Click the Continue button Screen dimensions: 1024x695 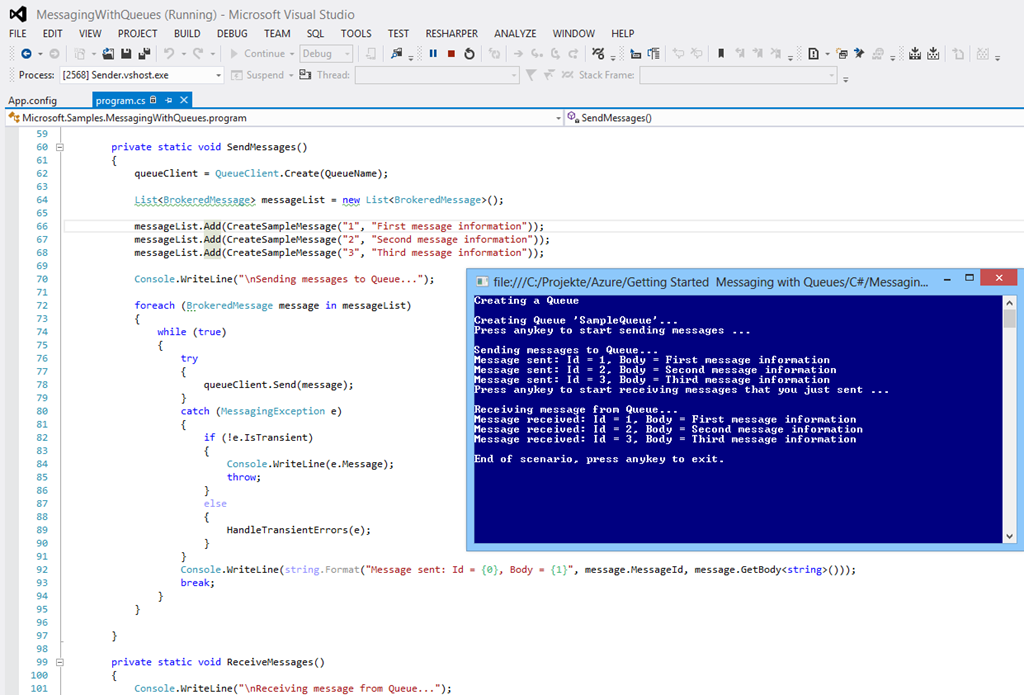point(262,53)
